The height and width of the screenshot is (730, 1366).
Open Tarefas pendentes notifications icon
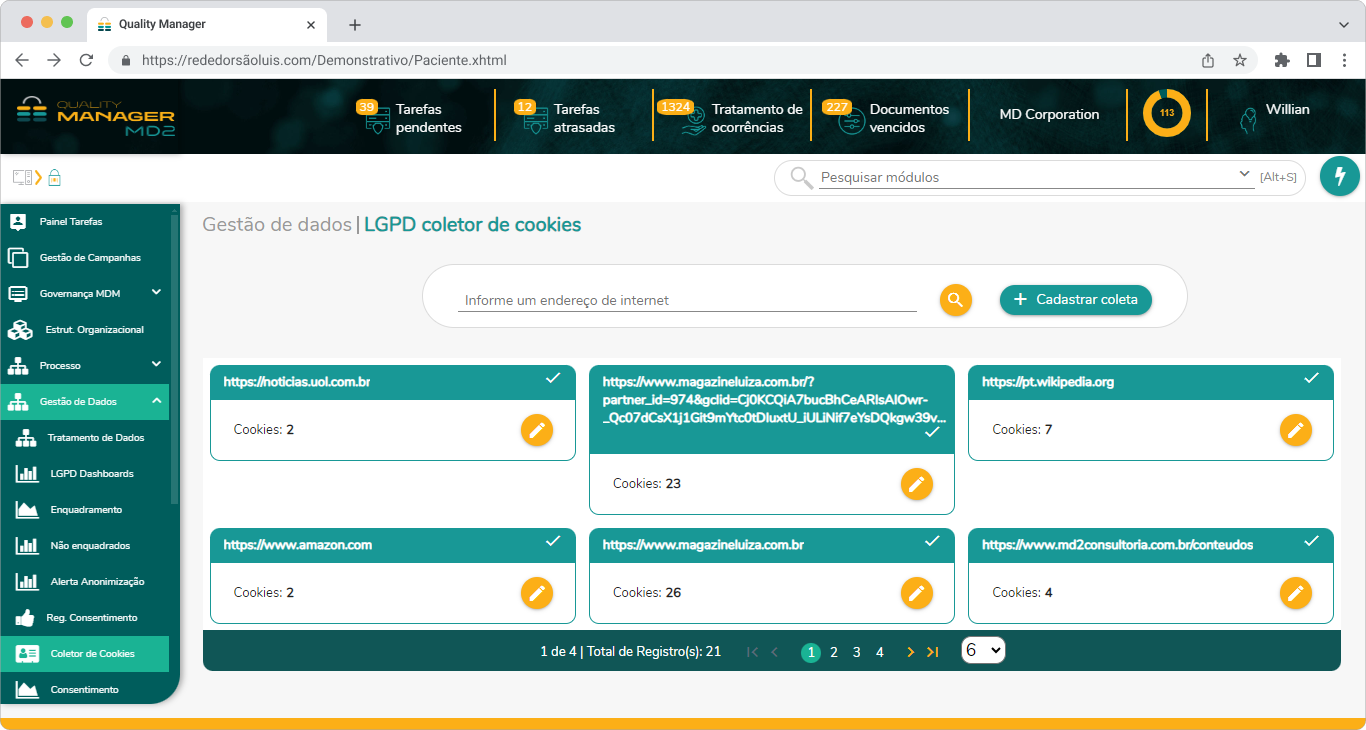point(376,119)
